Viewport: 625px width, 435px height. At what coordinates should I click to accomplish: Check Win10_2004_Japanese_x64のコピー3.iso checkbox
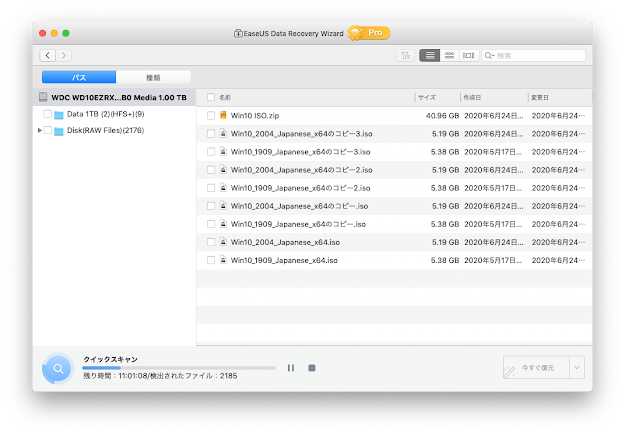click(211, 134)
